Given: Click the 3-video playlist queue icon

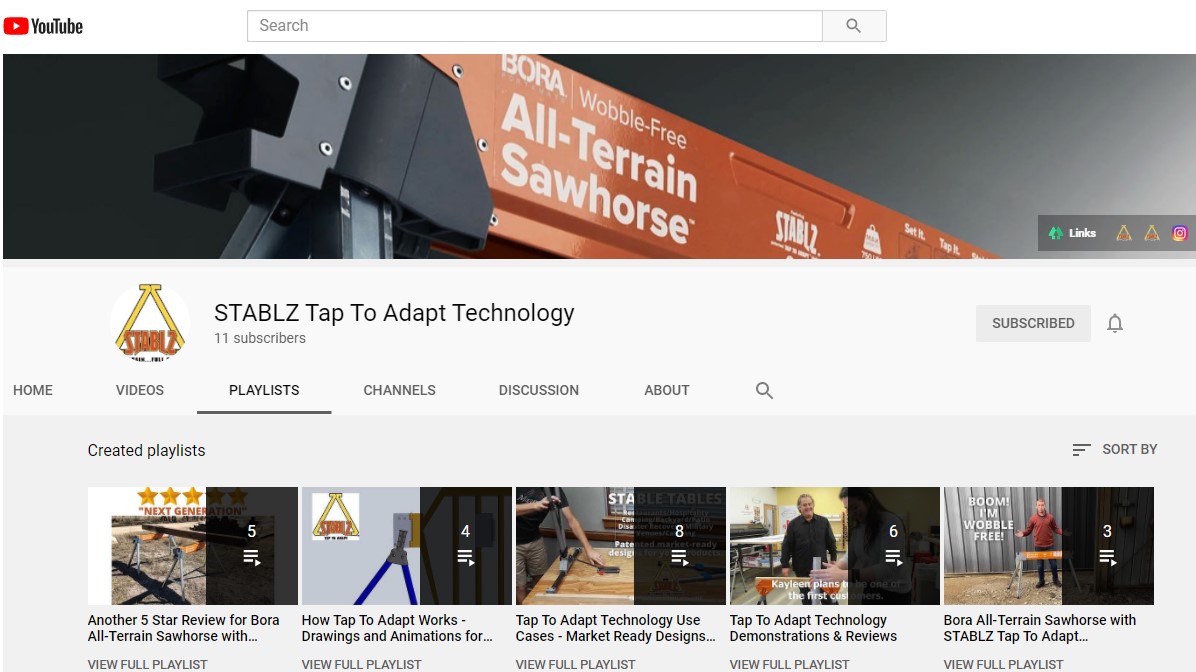Looking at the screenshot, I should coord(1108,558).
